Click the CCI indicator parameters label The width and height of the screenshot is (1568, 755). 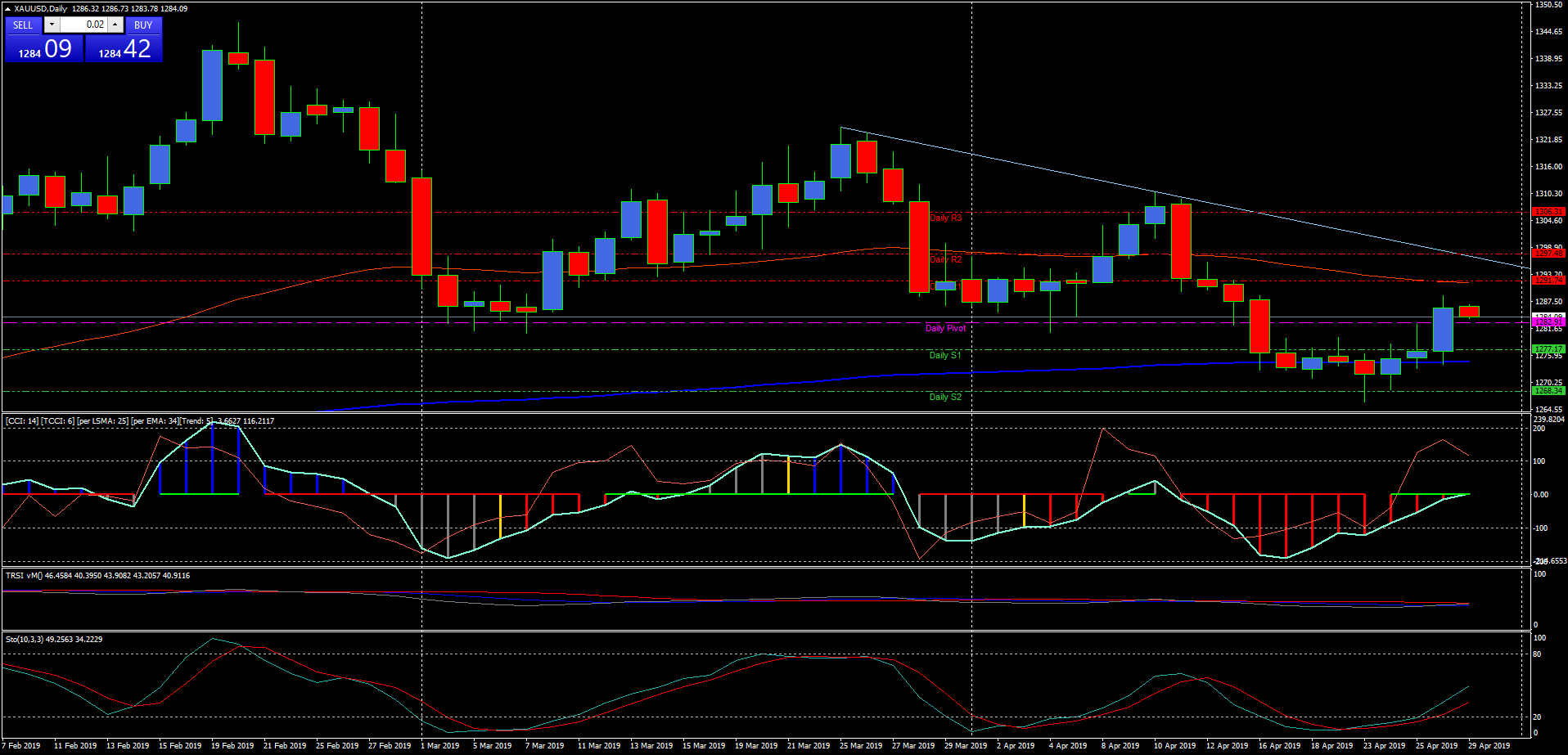click(139, 421)
